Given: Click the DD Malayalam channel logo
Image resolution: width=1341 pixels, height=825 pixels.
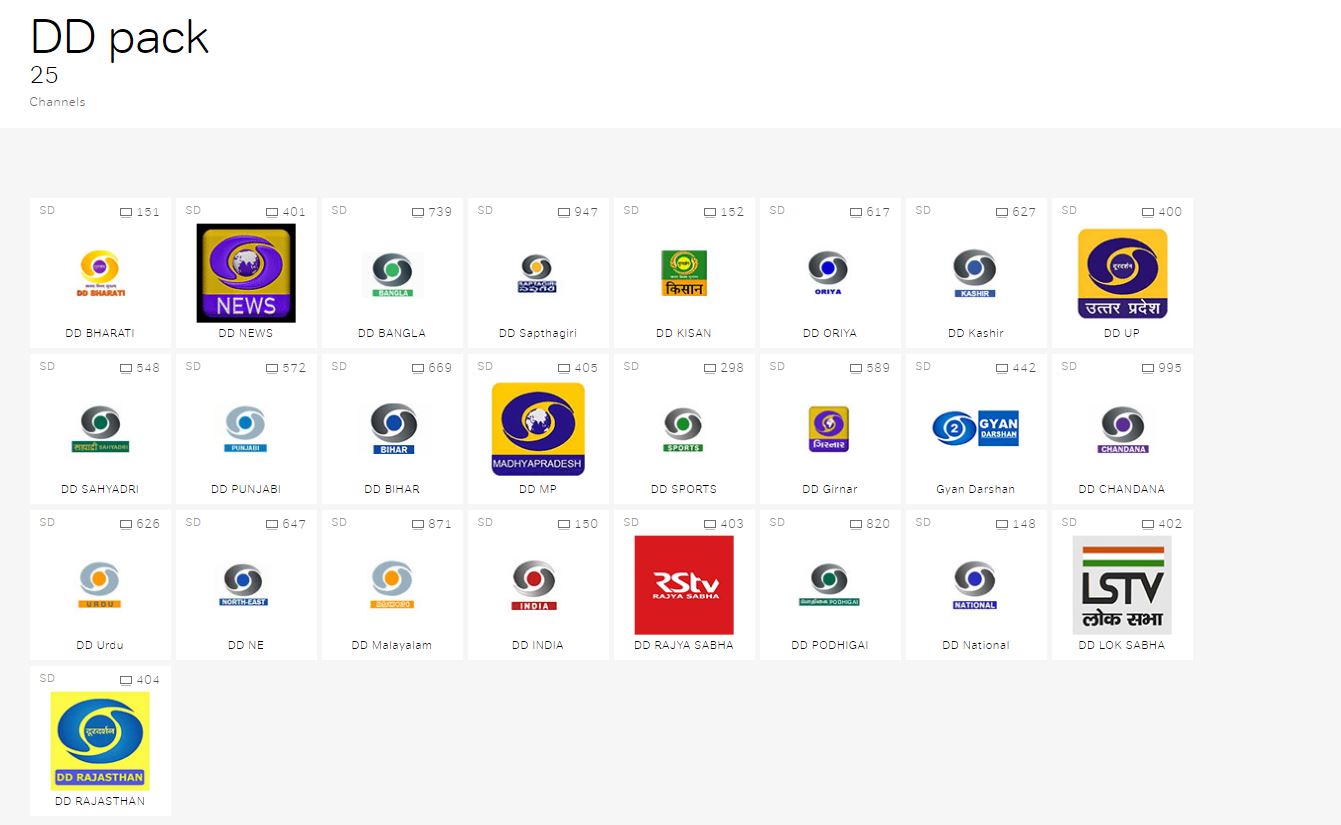Looking at the screenshot, I should (x=392, y=585).
